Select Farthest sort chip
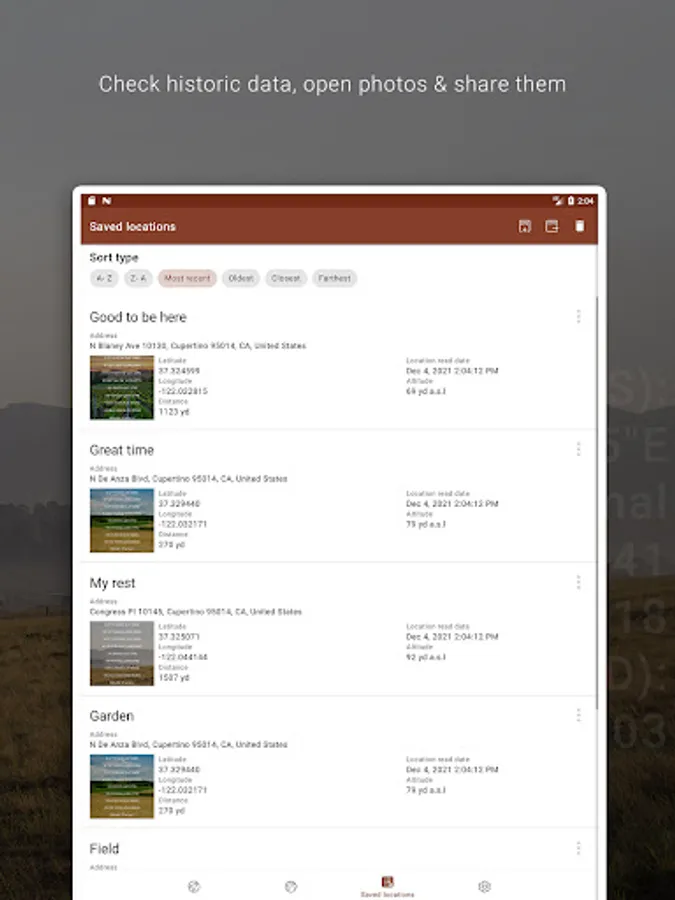 tap(335, 278)
